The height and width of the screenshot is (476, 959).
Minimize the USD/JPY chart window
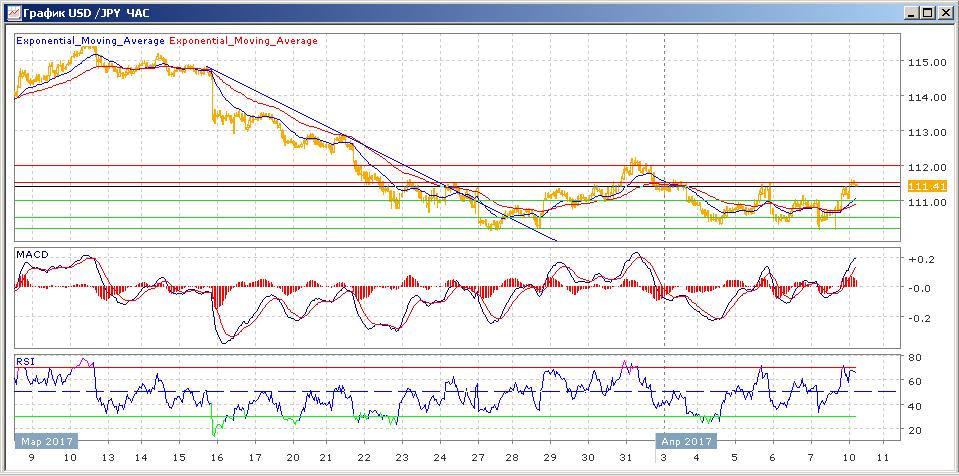(909, 13)
